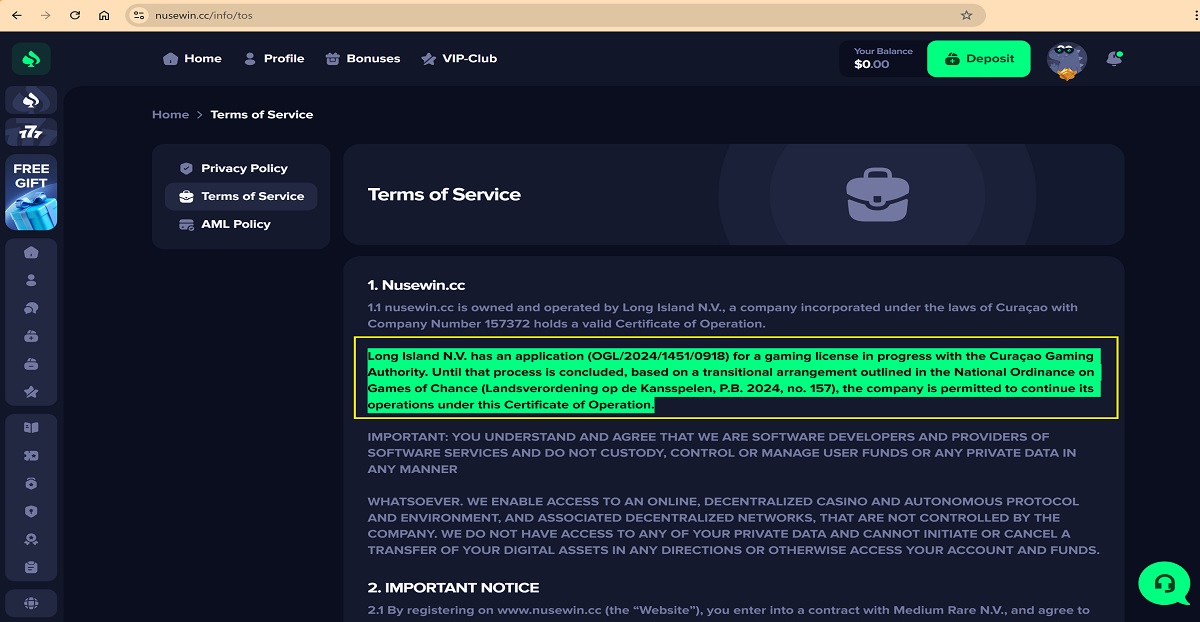Open Bonuses in top navigation
This screenshot has height=622, width=1200.
click(x=363, y=59)
